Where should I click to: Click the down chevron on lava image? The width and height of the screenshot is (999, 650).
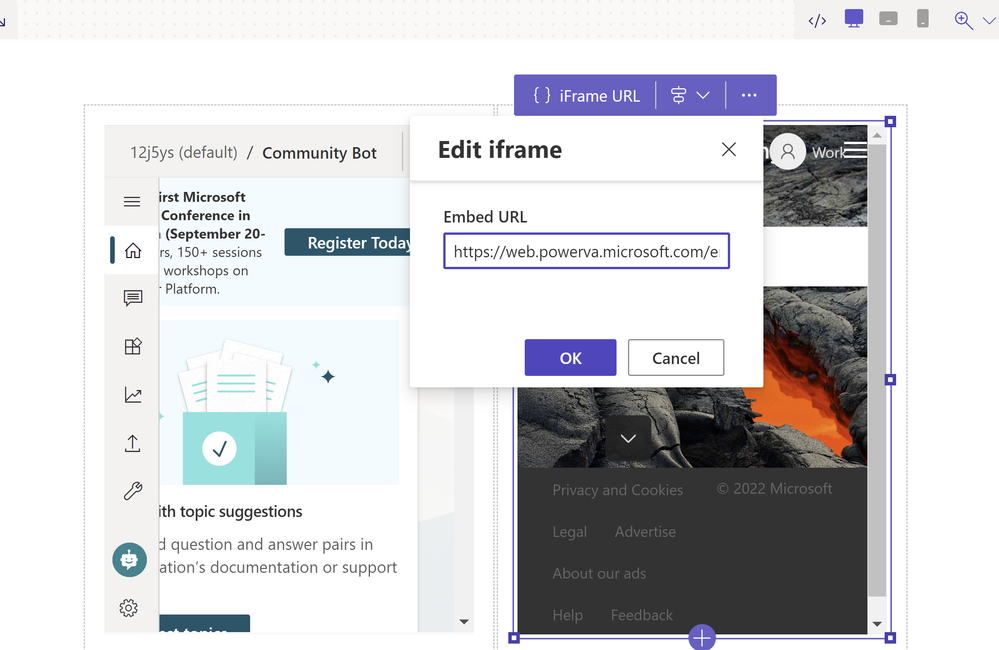pos(628,438)
